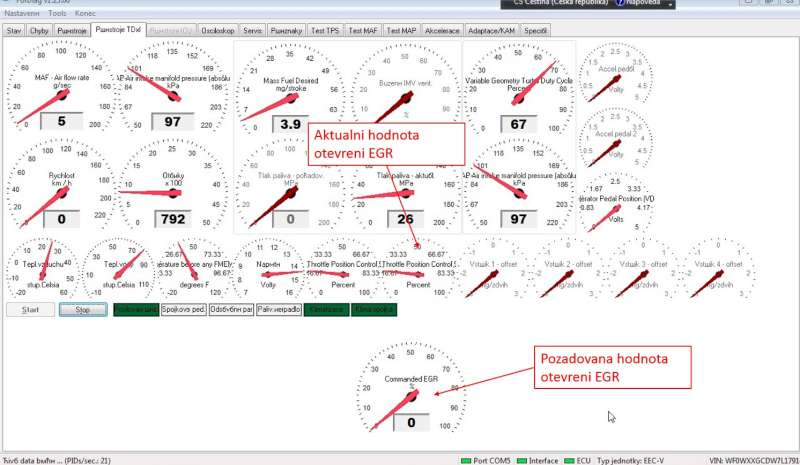Screen dimensions: 800x465
Task: Click the Variable Geometry Turbo Duty Cycle gauge
Action: coord(518,88)
